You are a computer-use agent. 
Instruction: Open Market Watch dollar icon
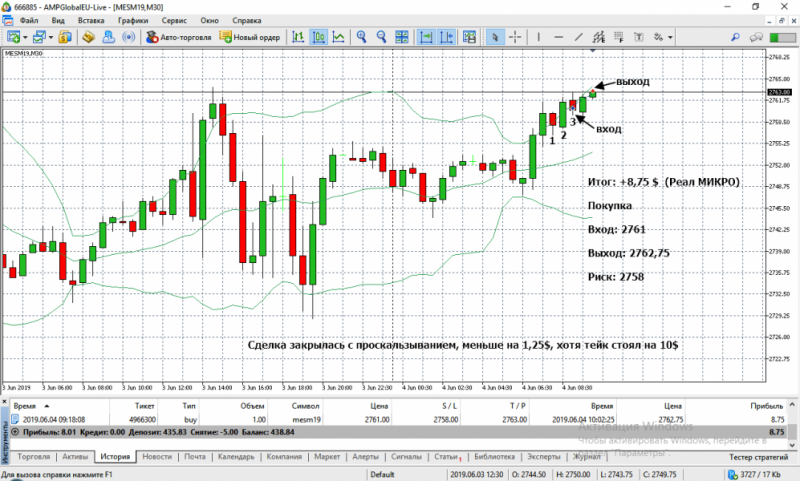point(65,37)
